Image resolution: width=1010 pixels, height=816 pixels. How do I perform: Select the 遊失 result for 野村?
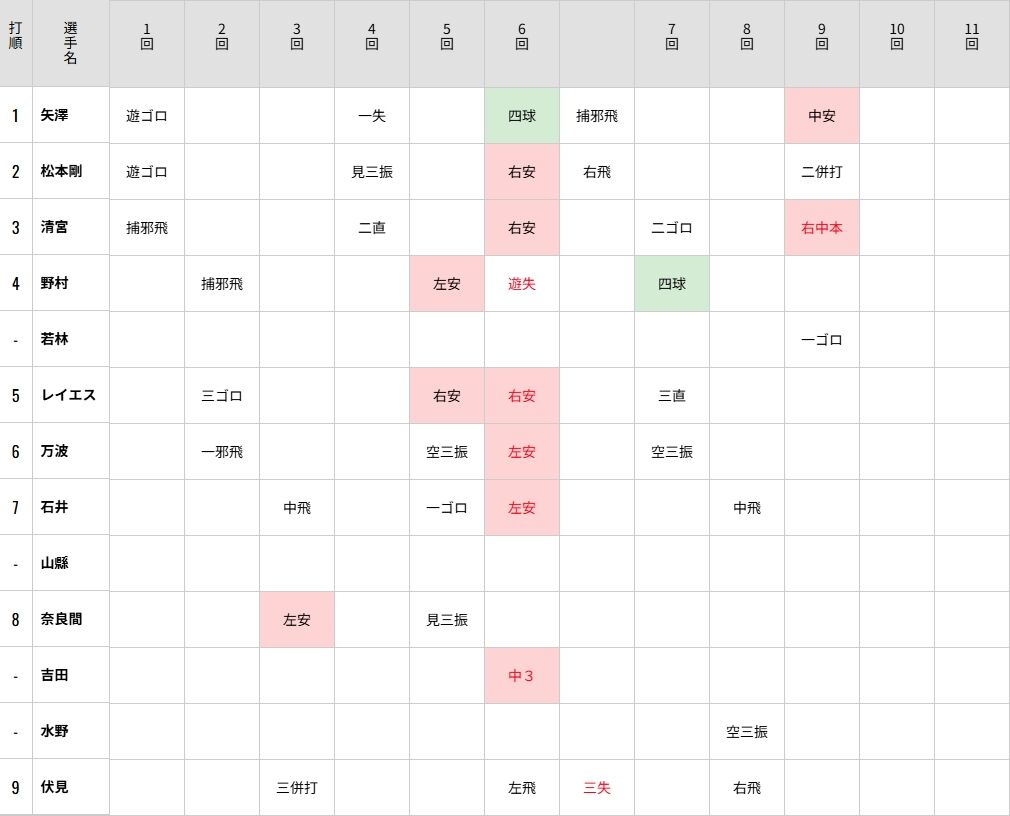(x=522, y=283)
